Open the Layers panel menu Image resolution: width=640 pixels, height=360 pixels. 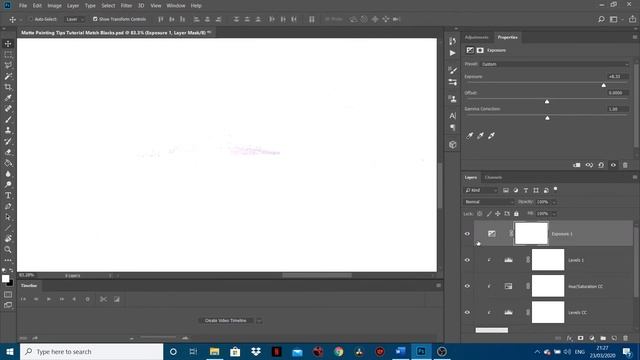coord(635,177)
